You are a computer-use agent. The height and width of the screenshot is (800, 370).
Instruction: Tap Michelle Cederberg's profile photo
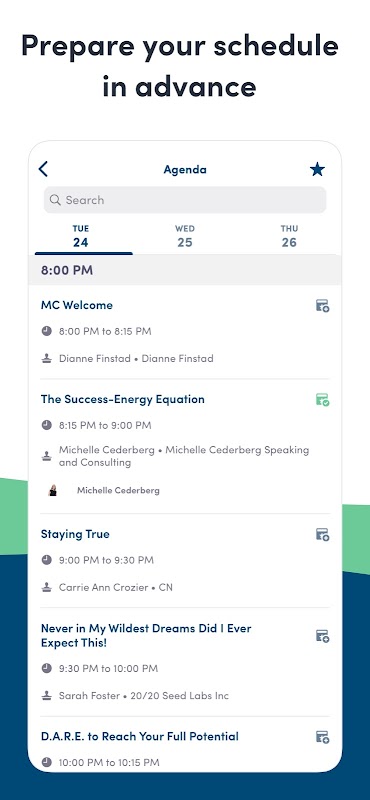53,490
